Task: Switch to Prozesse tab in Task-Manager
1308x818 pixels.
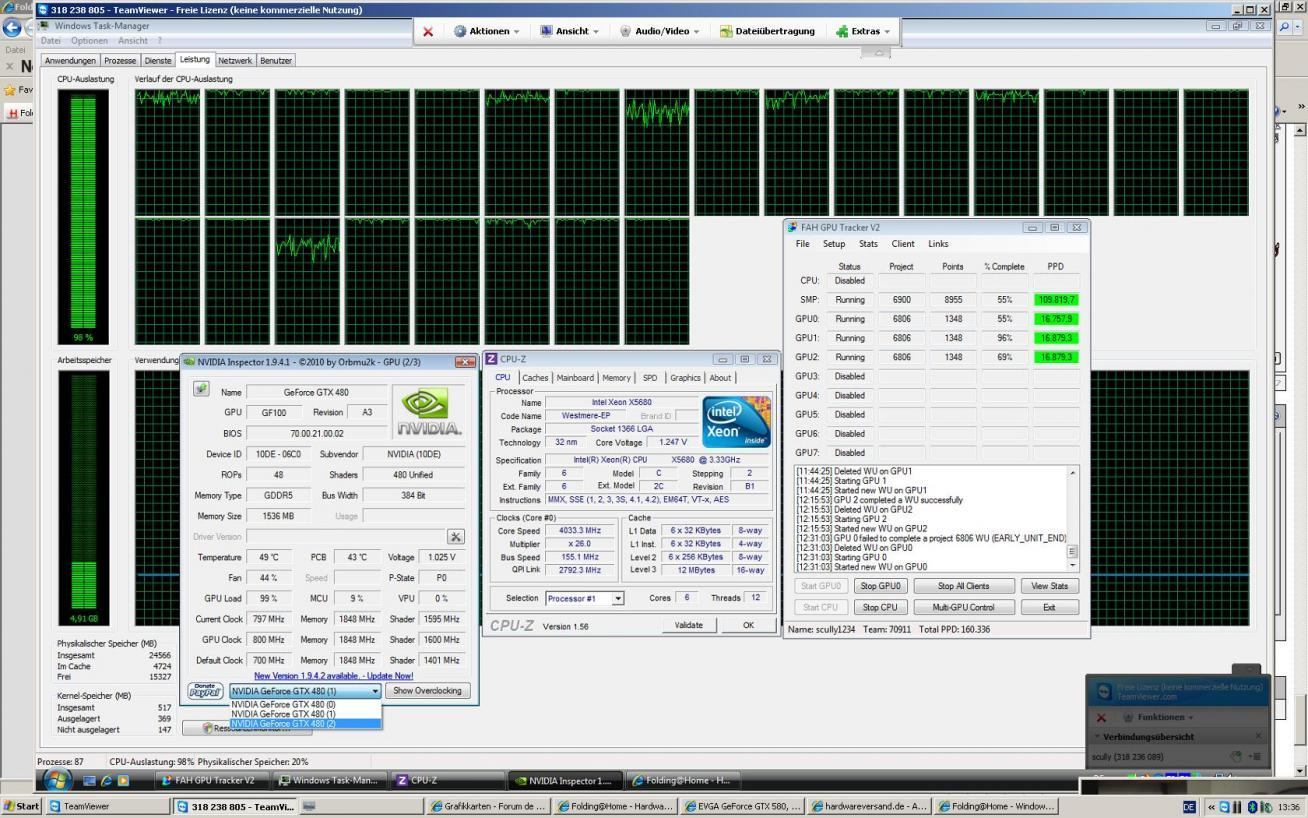Action: (x=121, y=61)
